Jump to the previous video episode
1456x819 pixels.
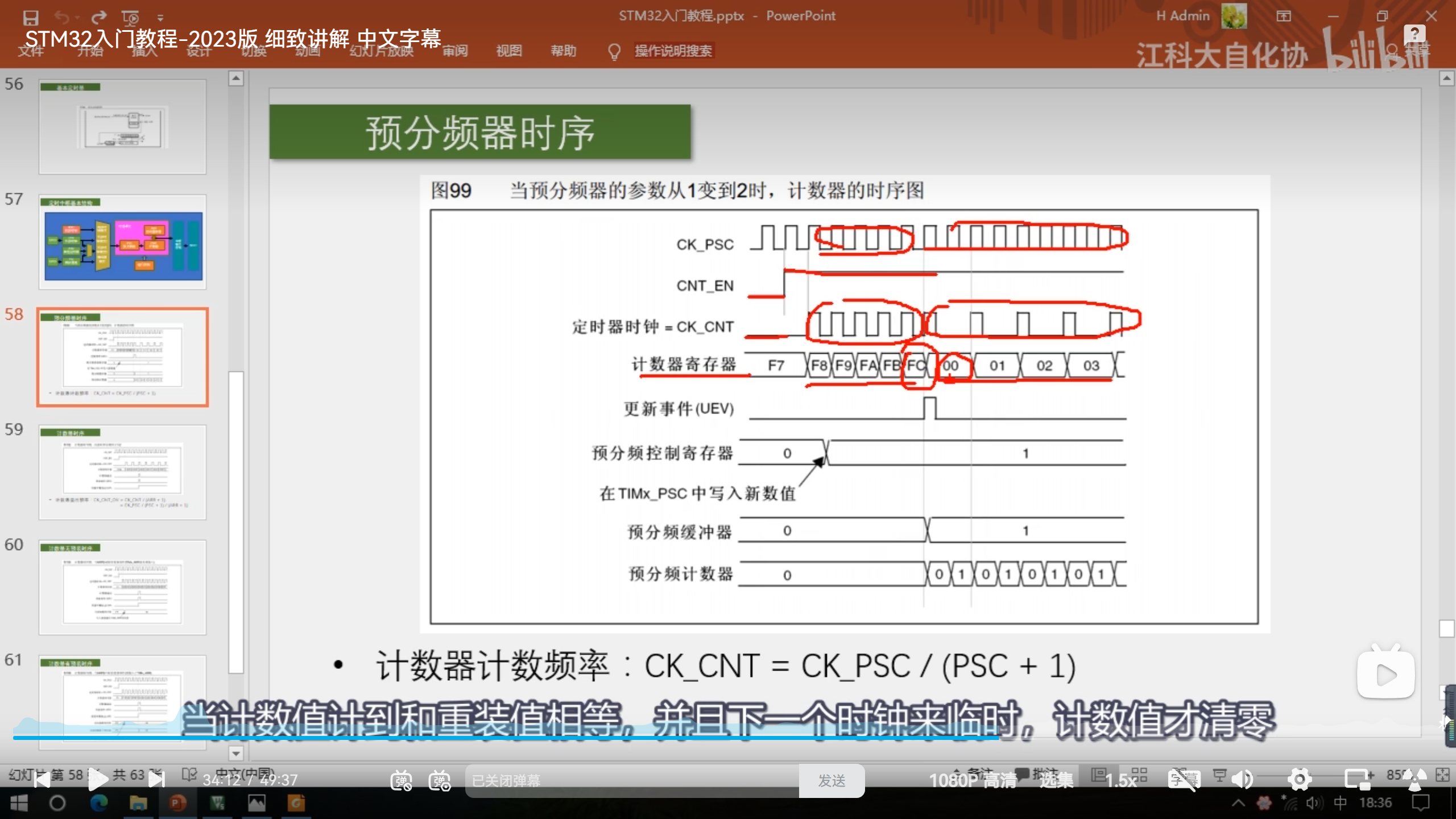pos(42,780)
